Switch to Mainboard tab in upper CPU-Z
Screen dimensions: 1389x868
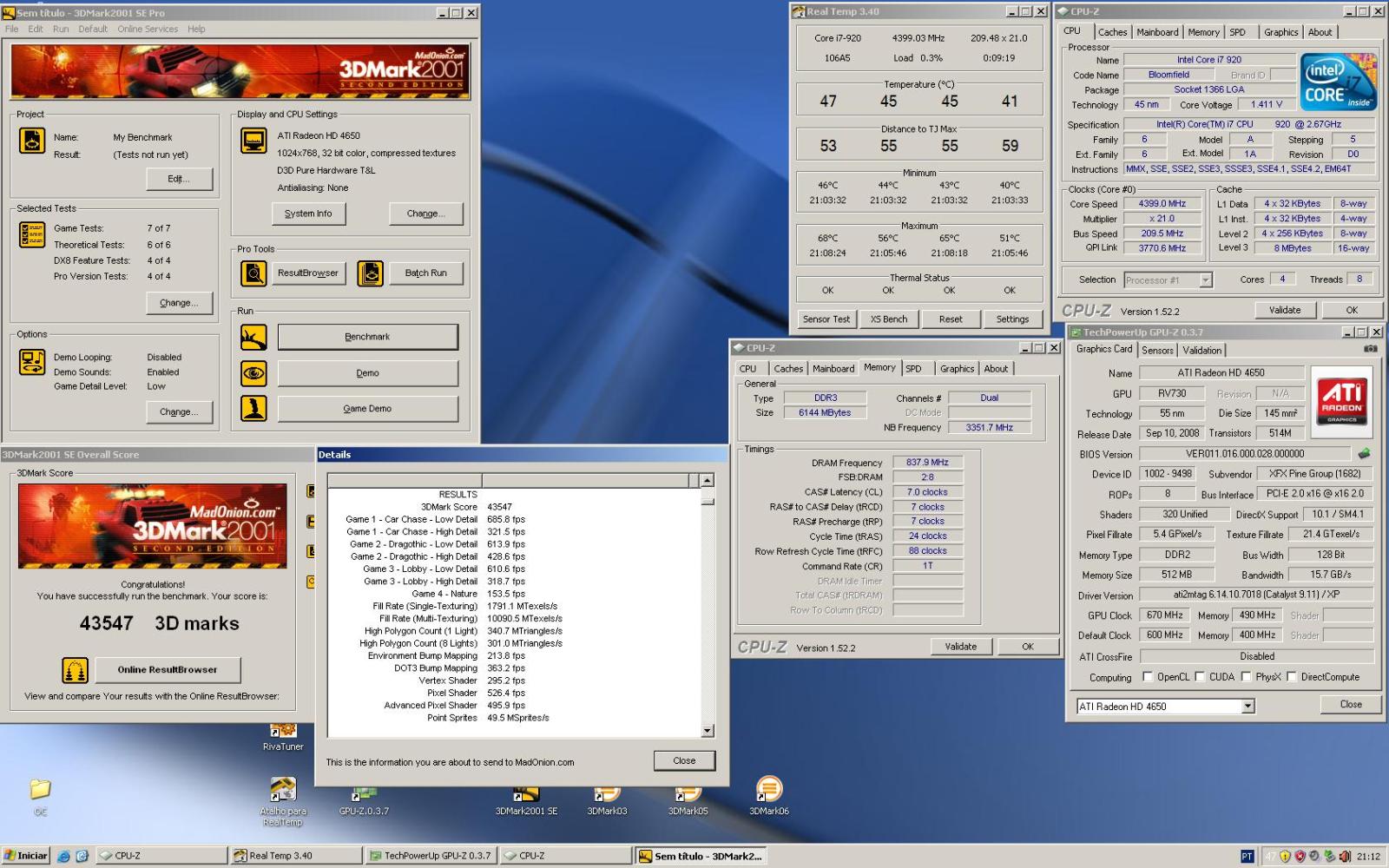[1157, 32]
